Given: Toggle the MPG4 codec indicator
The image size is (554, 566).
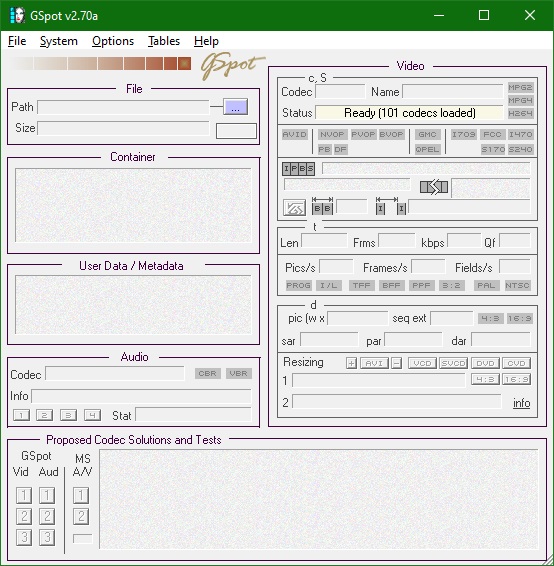Looking at the screenshot, I should coord(520,100).
